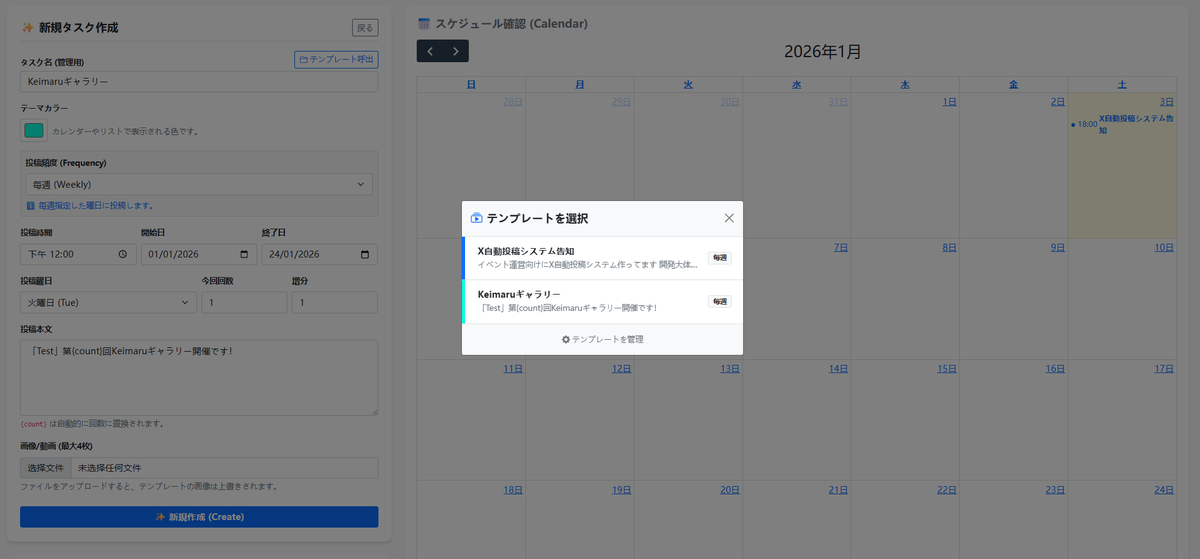Image resolution: width=1200 pixels, height=559 pixels.
Task: Open テンプレートを管理 link
Action: pyautogui.click(x=602, y=339)
